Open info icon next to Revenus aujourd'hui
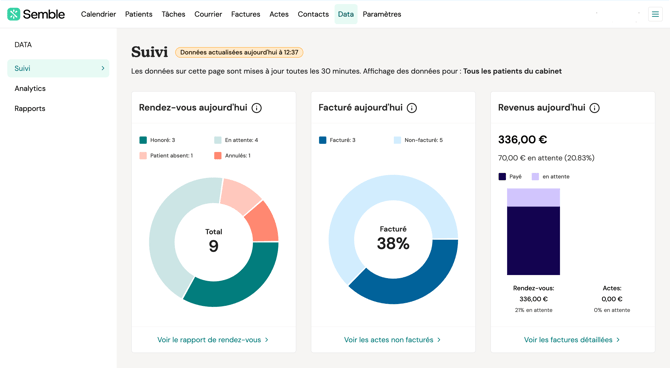Viewport: 670px width, 368px height. point(594,108)
